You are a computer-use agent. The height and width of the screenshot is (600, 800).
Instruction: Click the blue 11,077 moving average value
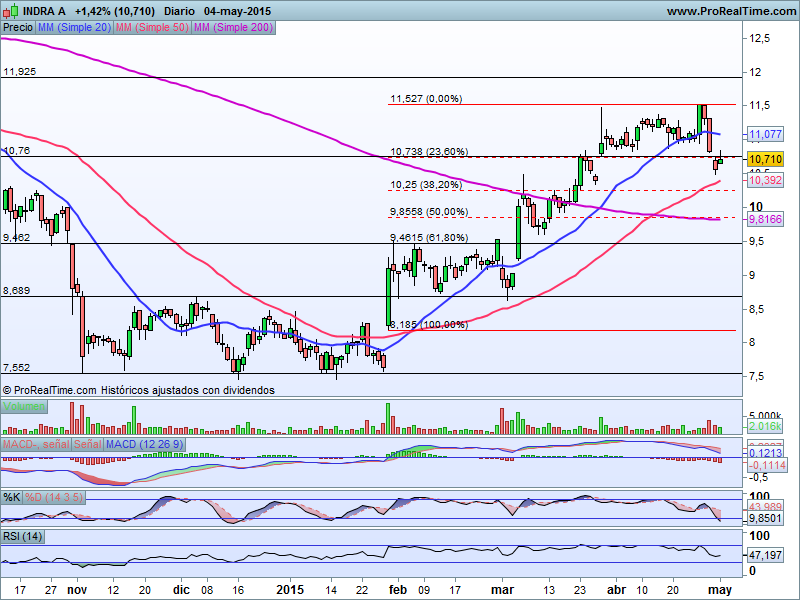click(765, 134)
